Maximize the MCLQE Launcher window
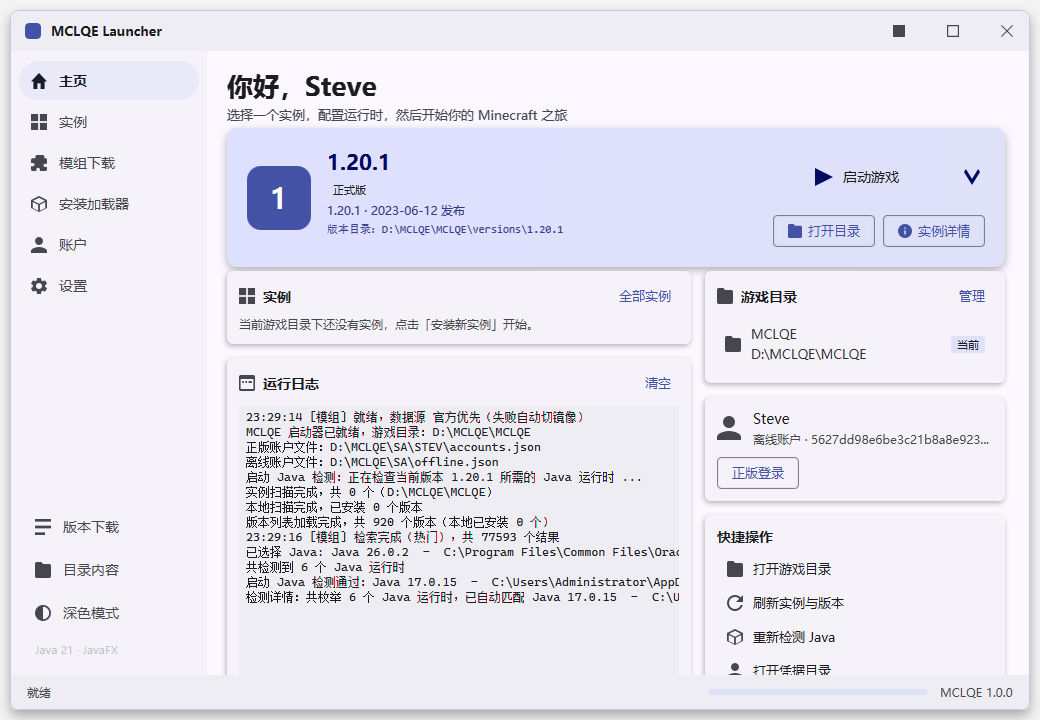 (953, 31)
